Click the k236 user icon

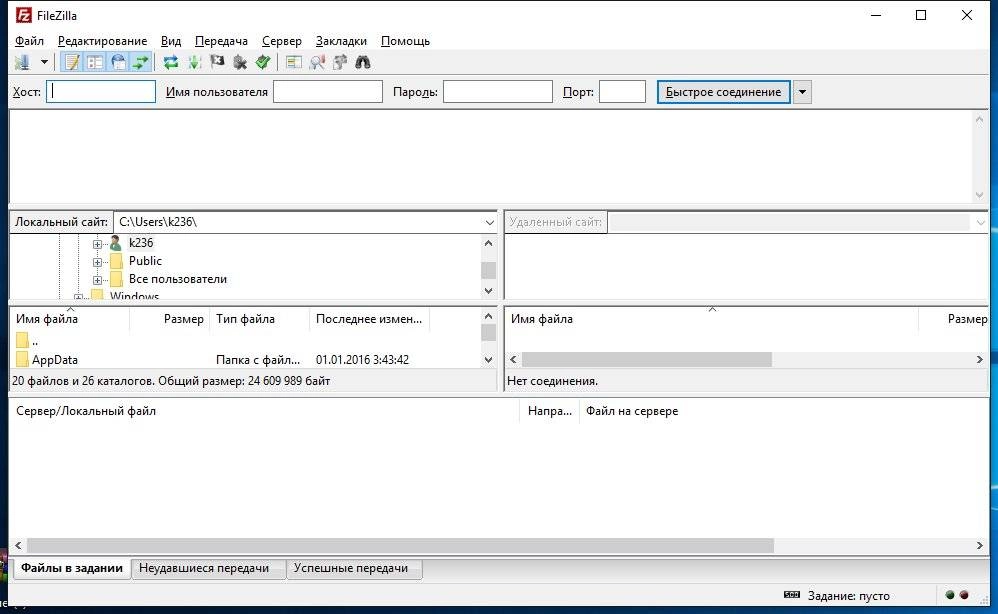coord(116,243)
